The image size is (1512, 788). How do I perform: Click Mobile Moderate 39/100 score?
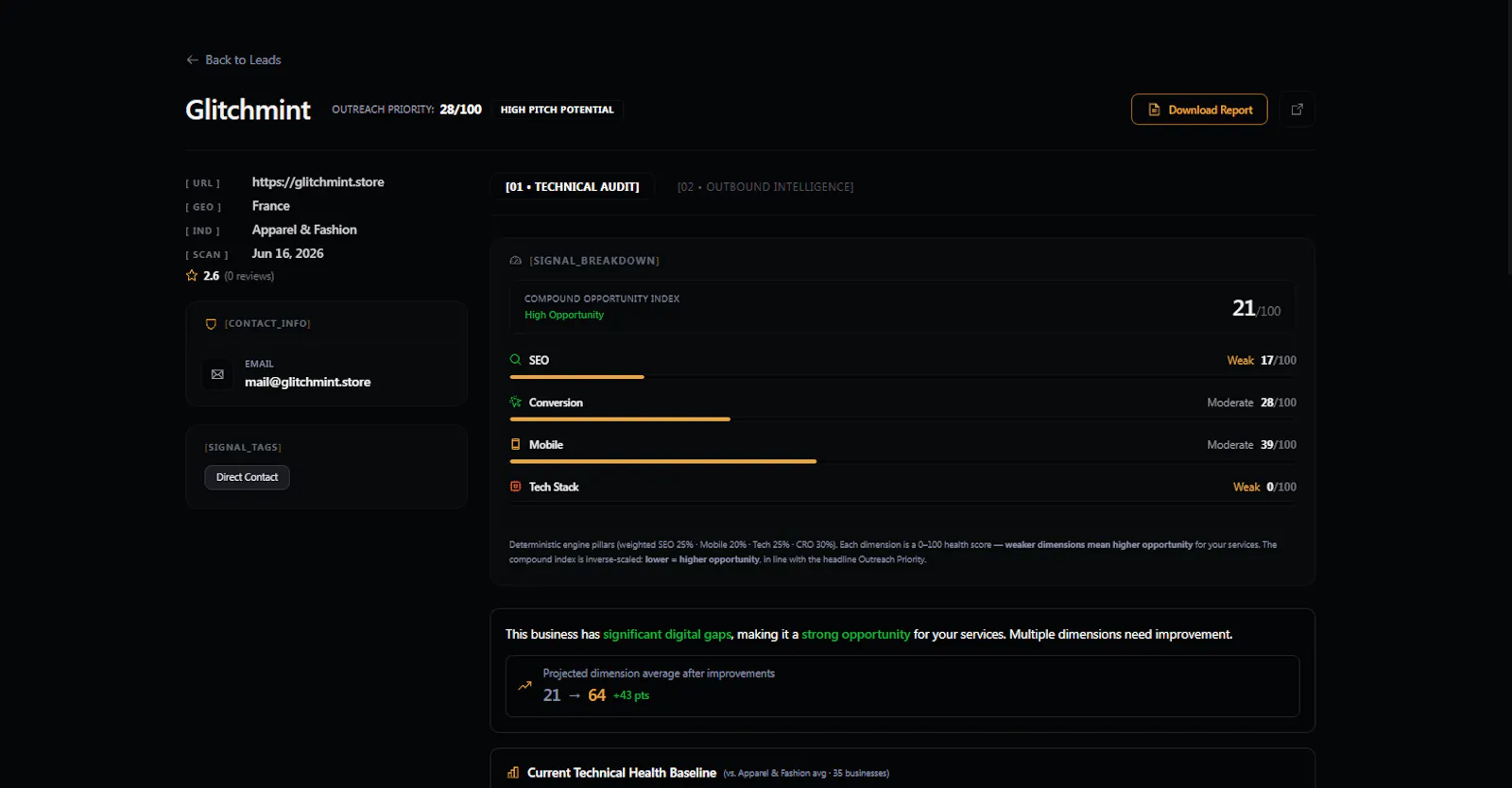click(x=1251, y=444)
